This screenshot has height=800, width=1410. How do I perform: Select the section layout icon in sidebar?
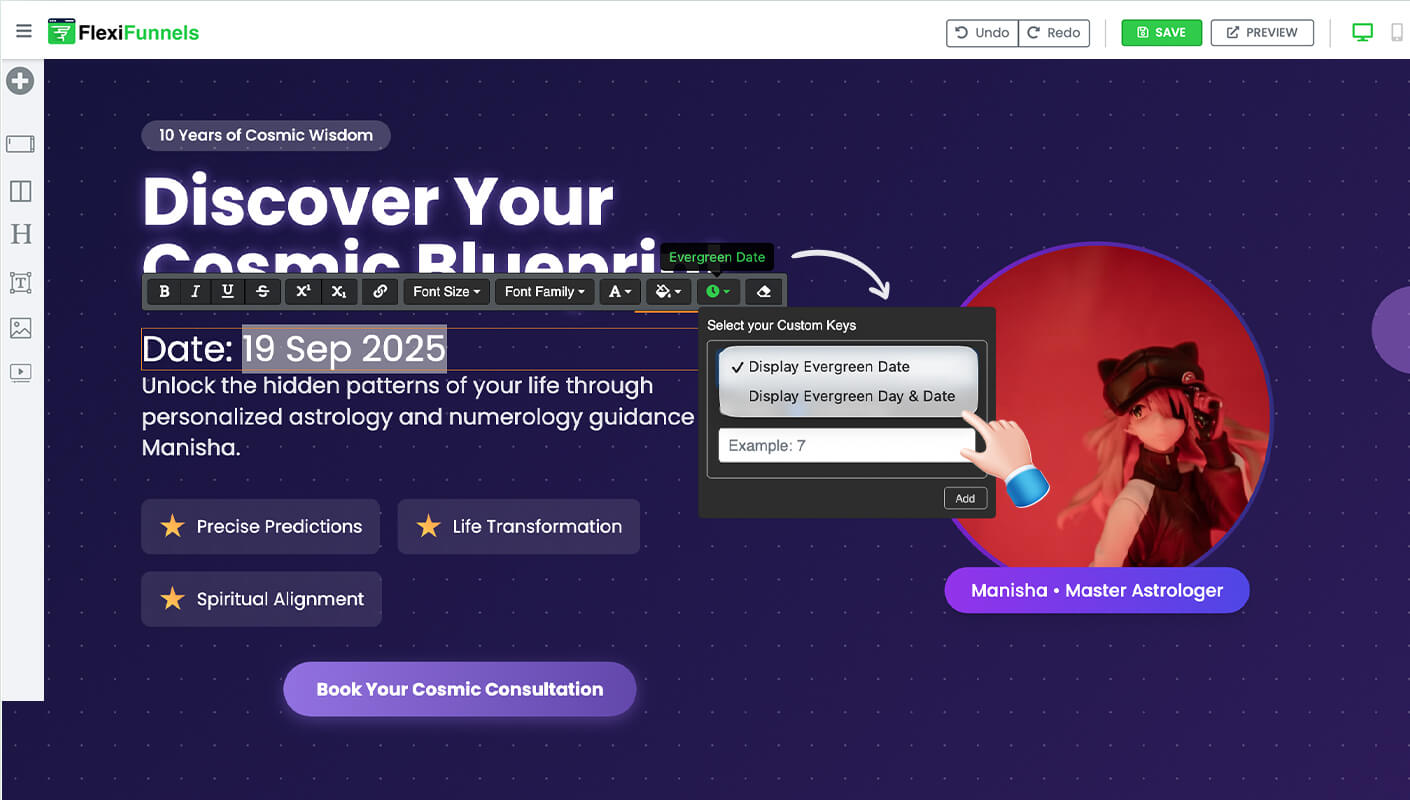[21, 144]
